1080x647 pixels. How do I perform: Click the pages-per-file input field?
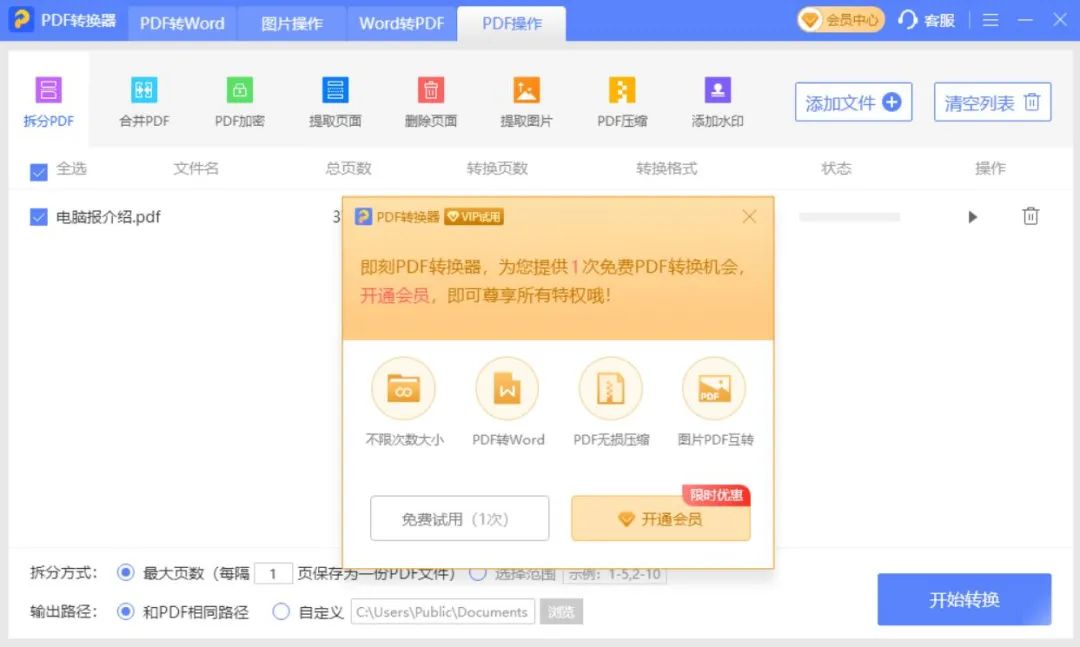pyautogui.click(x=273, y=573)
